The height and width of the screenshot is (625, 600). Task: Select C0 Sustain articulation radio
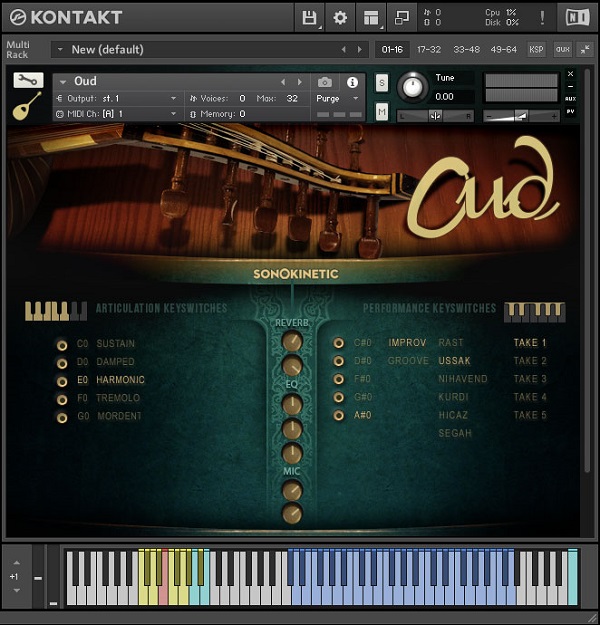click(62, 345)
